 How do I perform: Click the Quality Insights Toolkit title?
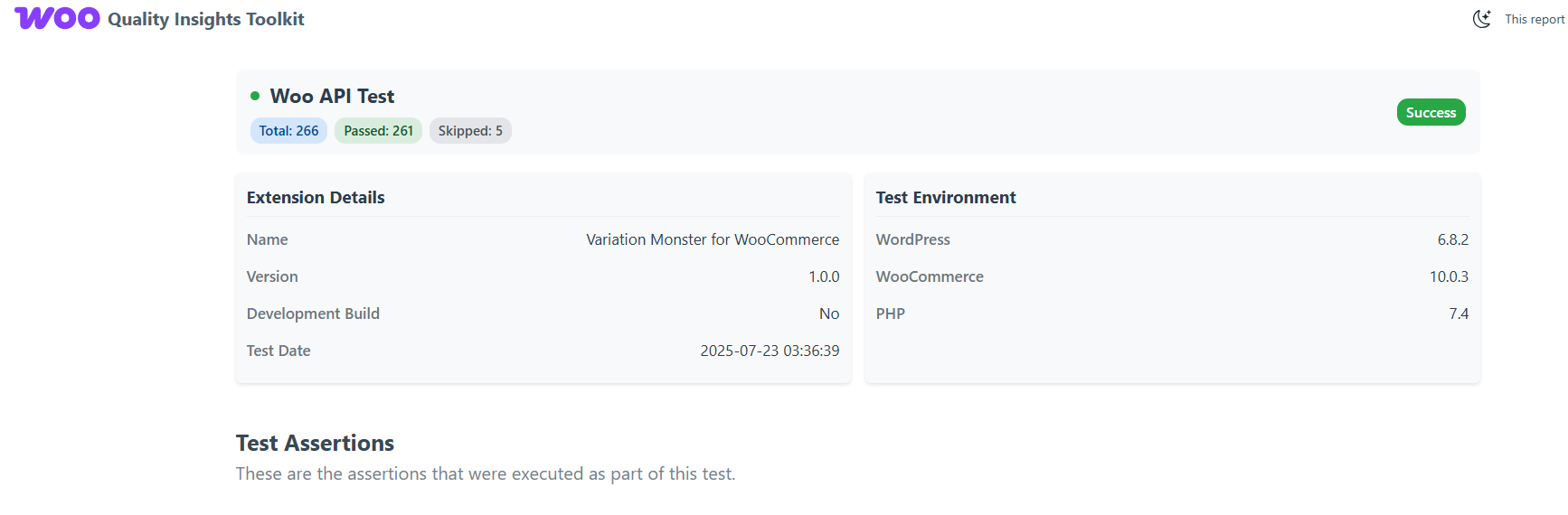205,19
